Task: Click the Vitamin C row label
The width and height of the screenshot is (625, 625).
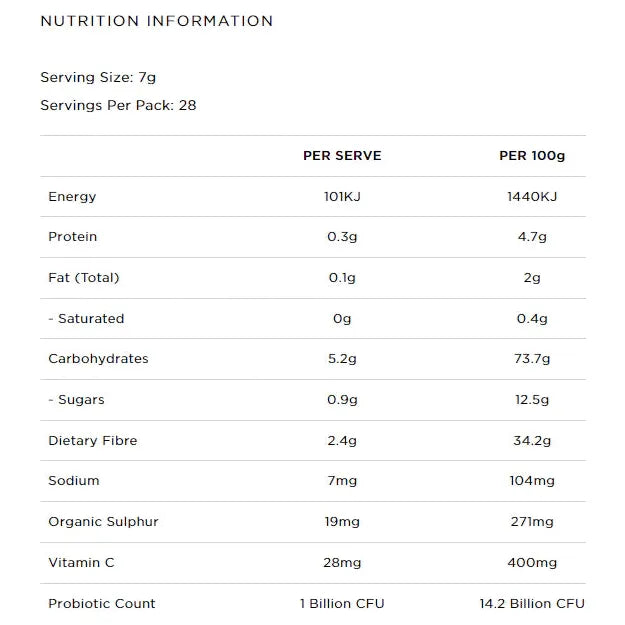Action: [x=81, y=563]
